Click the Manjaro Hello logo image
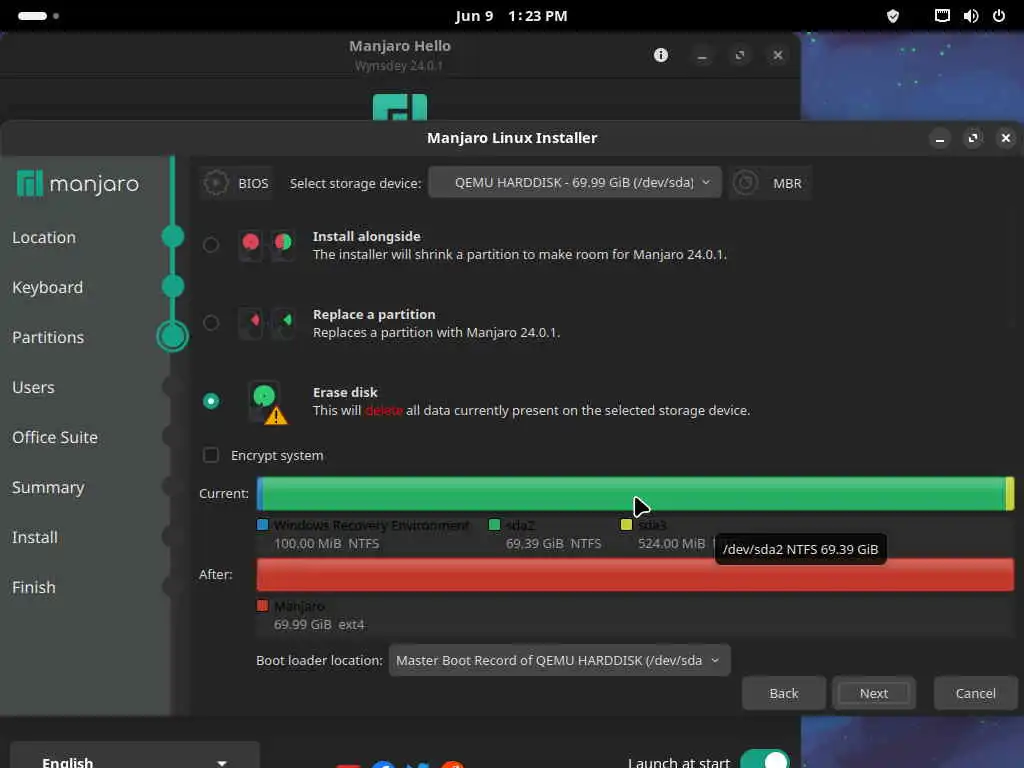The image size is (1024, 768). click(400, 107)
